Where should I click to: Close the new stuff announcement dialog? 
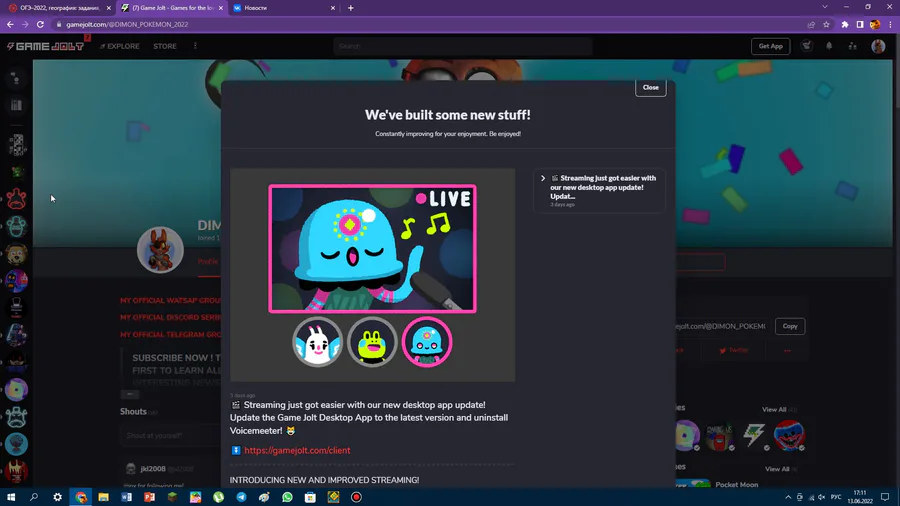650,87
